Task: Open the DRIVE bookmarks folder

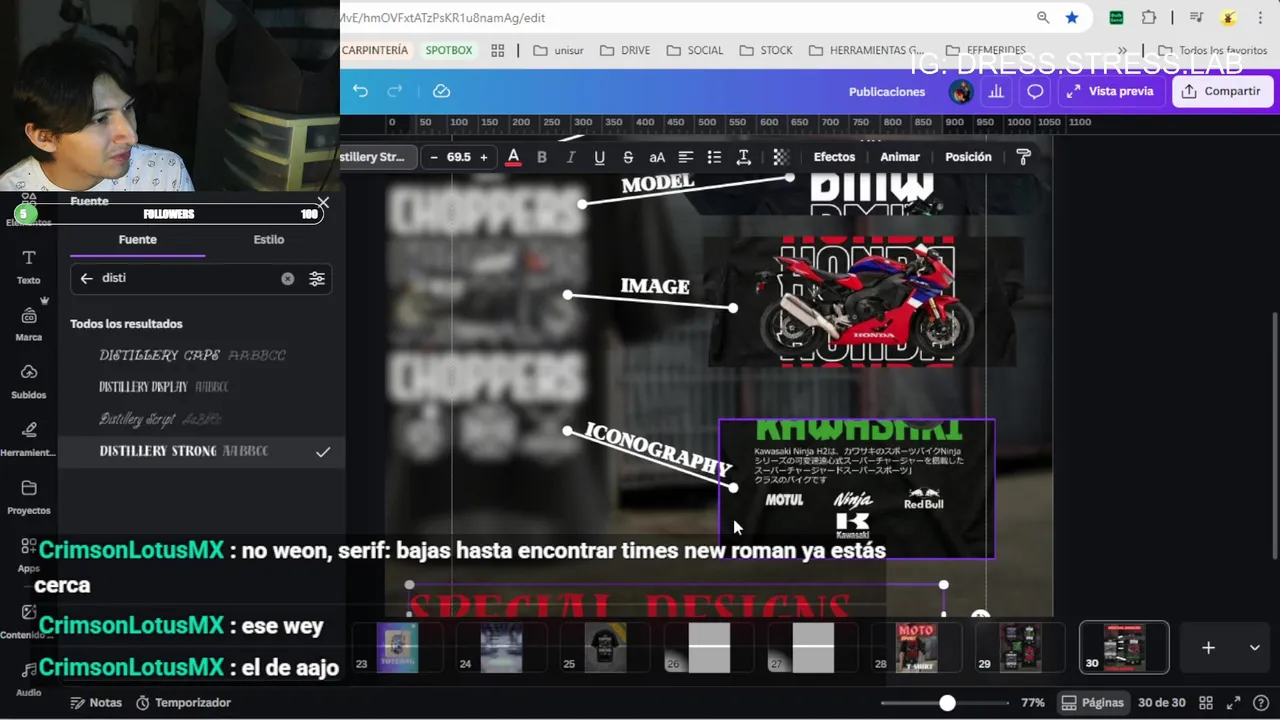Action: pyautogui.click(x=625, y=50)
